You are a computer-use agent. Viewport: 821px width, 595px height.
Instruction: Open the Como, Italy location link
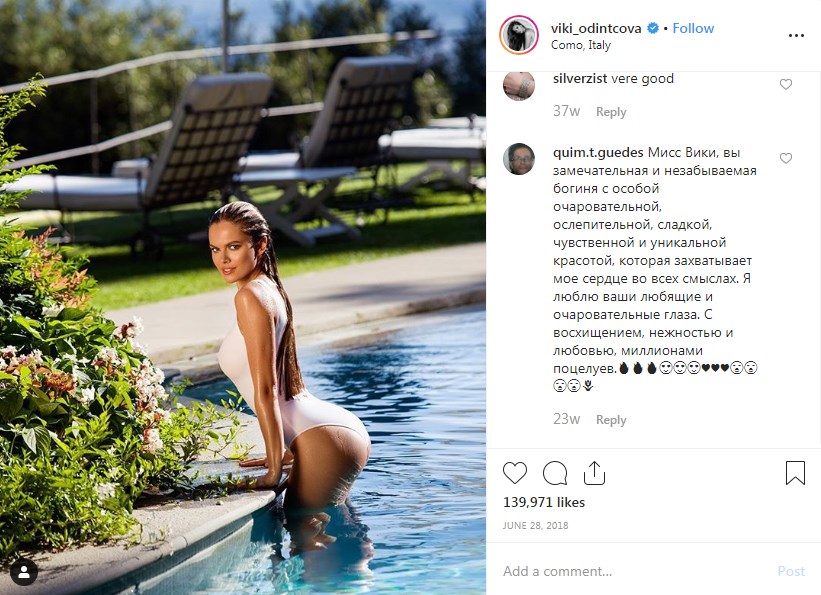click(x=581, y=45)
